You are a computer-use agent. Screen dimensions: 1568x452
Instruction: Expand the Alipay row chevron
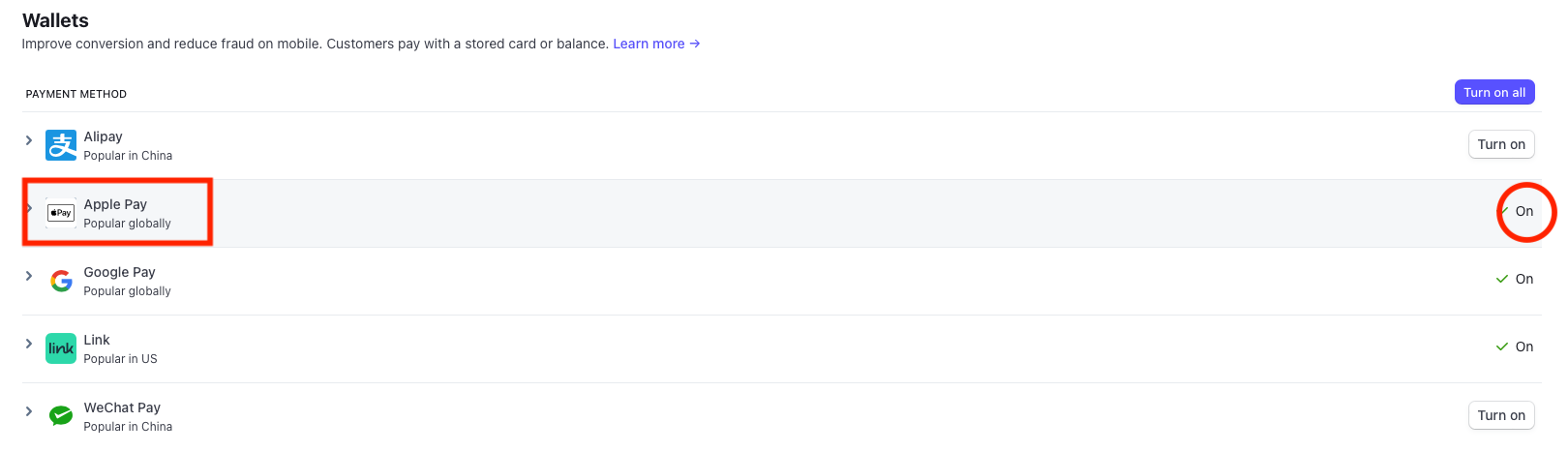pos(29,140)
